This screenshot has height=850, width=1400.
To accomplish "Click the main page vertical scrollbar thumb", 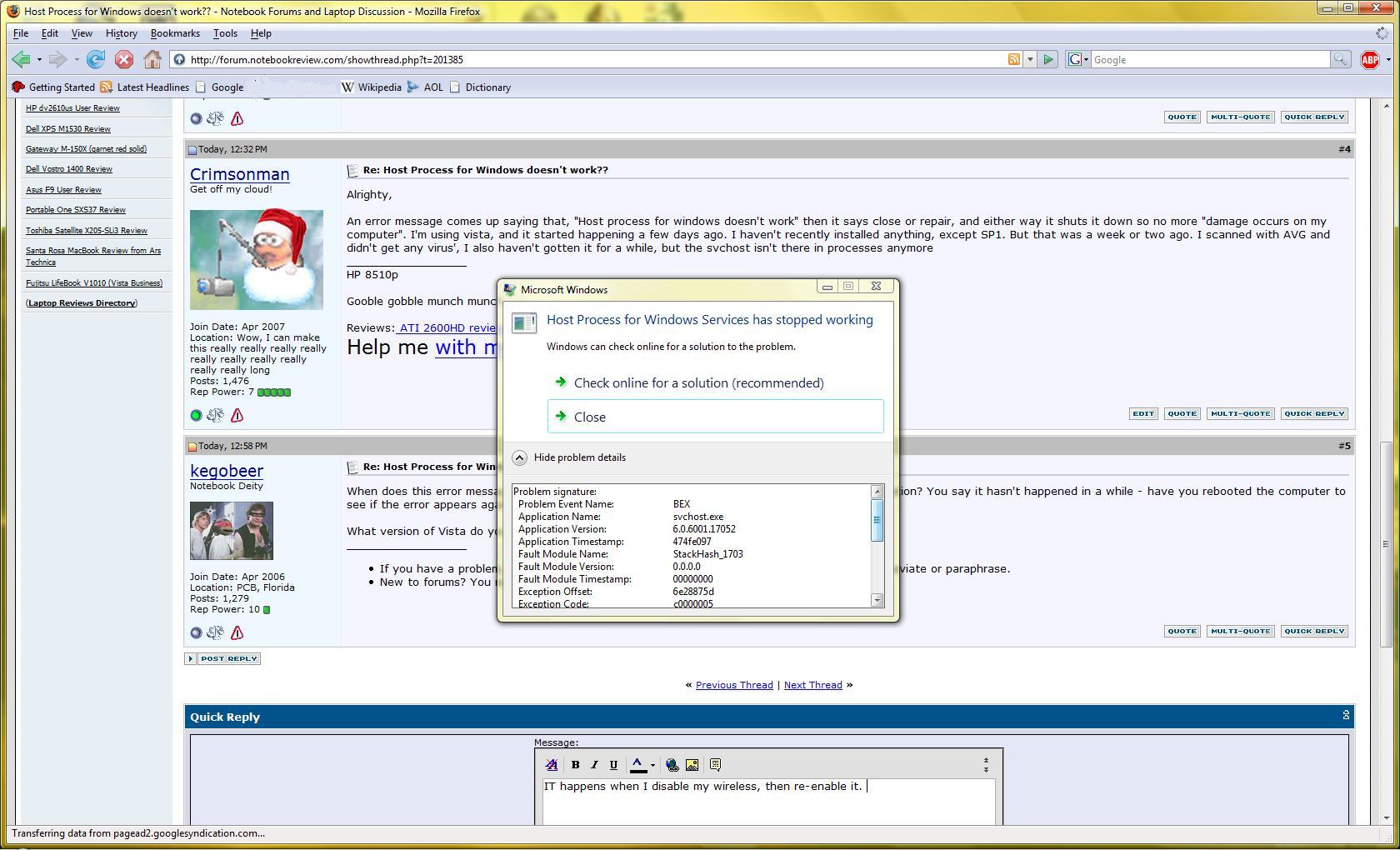I will (x=1387, y=543).
